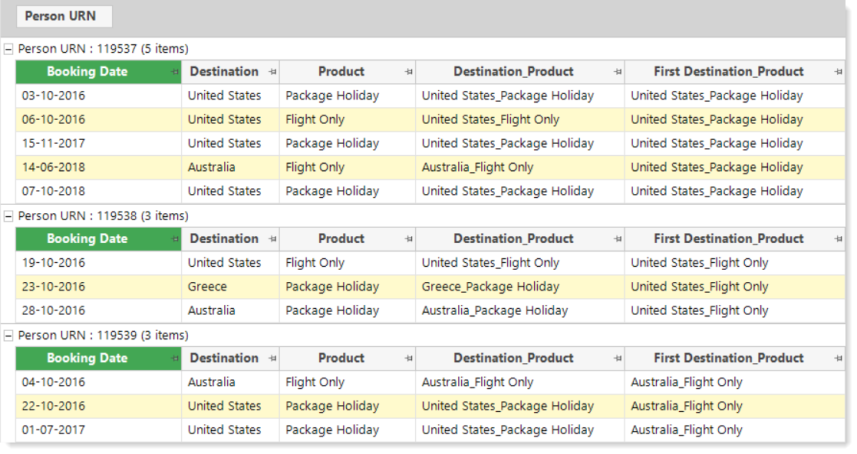Viewport: 857px width, 454px height.
Task: Pin icon on Destination_Product column, second group
Action: (x=618, y=239)
